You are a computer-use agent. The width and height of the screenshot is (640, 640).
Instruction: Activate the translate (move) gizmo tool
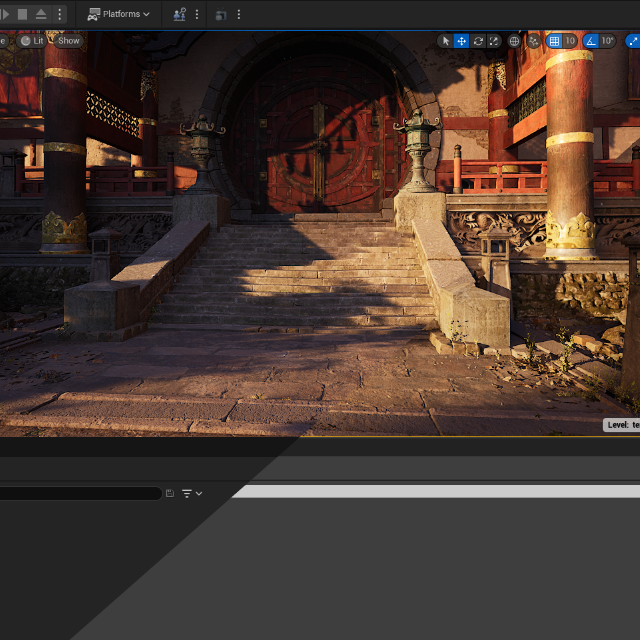coord(462,41)
